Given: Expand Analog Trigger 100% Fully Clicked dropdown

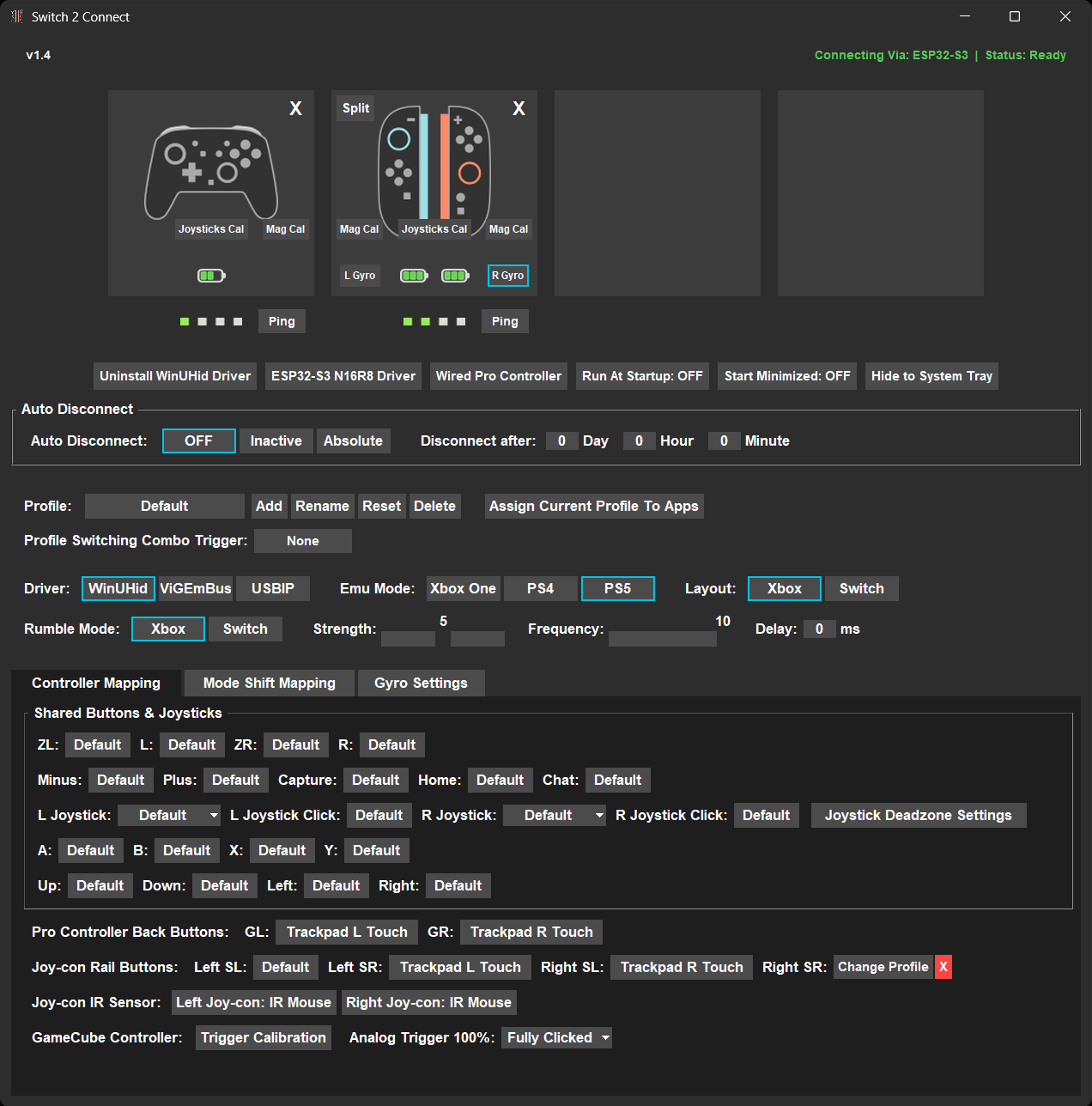Looking at the screenshot, I should point(556,1037).
